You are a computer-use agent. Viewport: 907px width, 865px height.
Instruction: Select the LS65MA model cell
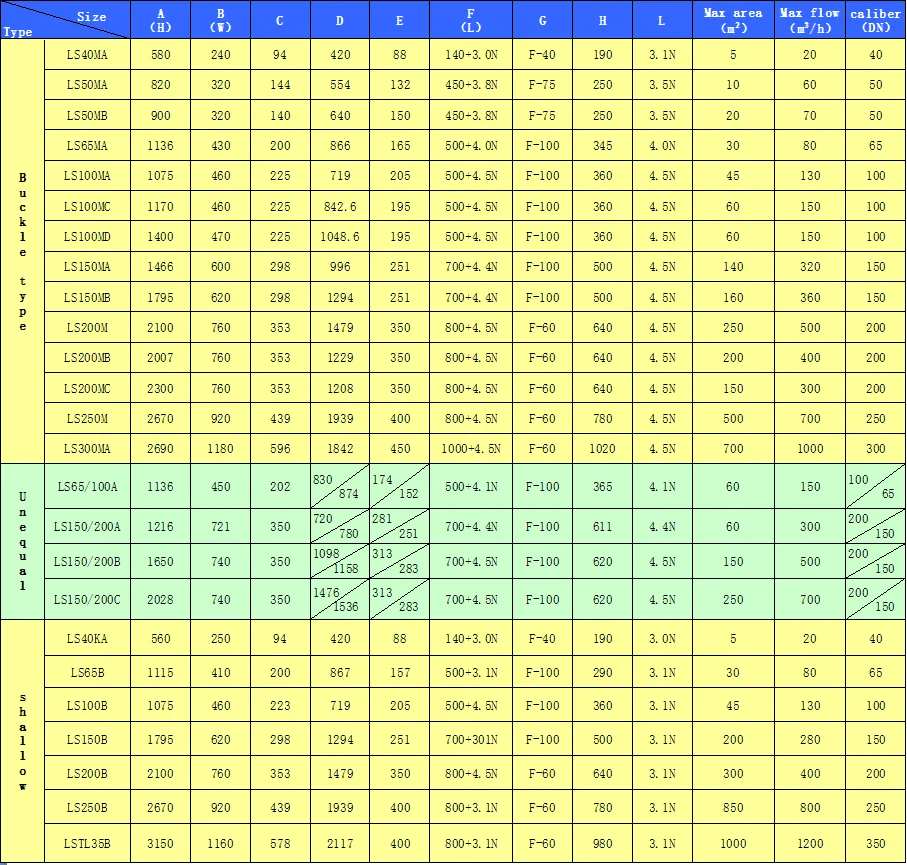[x=87, y=145]
